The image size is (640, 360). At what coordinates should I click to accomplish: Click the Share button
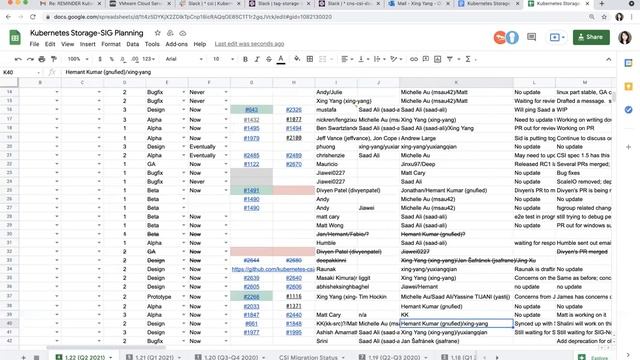(x=591, y=37)
